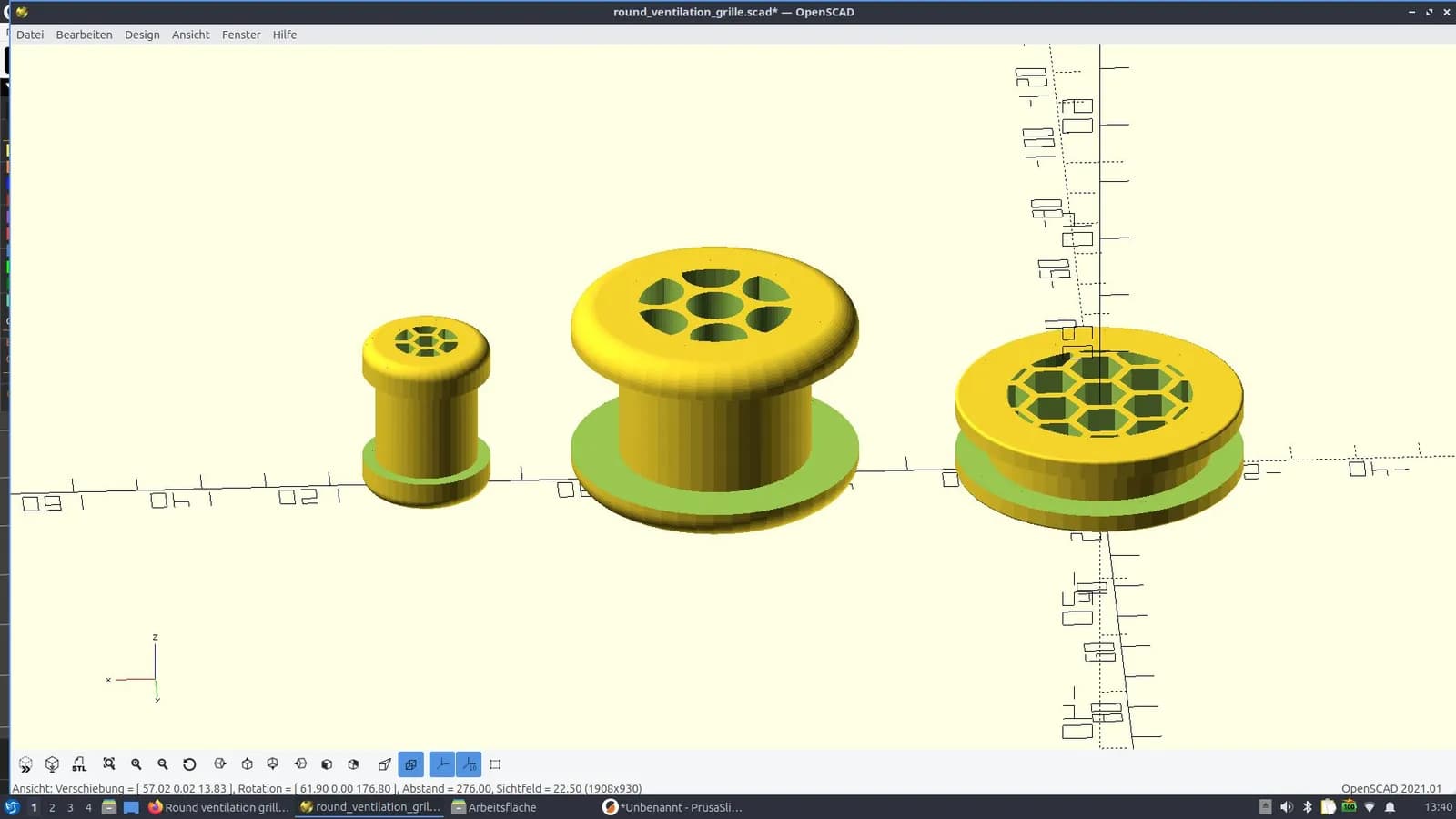
Task: Select the round_ventilation_gril OpenSCAD taskbar entry
Action: coord(370,807)
